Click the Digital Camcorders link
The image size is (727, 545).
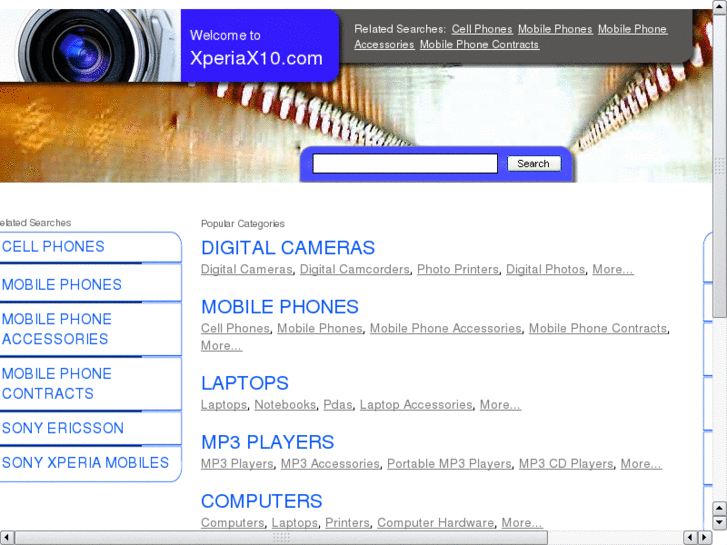tap(355, 269)
